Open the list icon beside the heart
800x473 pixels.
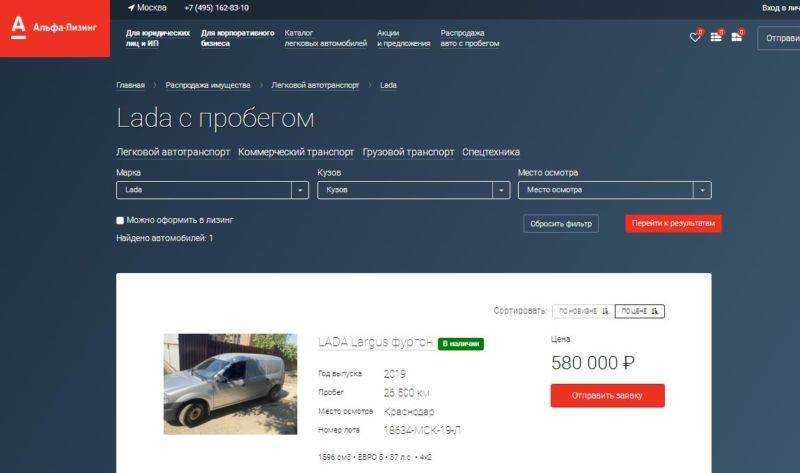tap(716, 37)
